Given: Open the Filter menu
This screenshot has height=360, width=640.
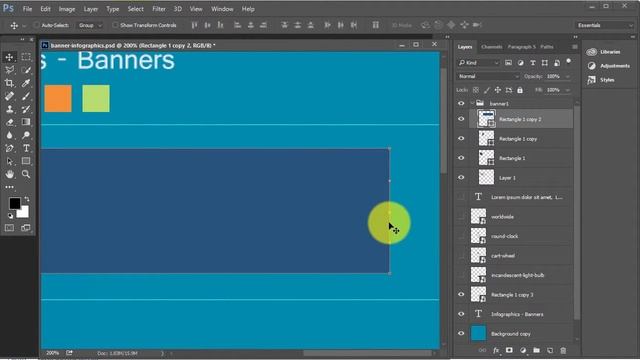Looking at the screenshot, I should 159,9.
